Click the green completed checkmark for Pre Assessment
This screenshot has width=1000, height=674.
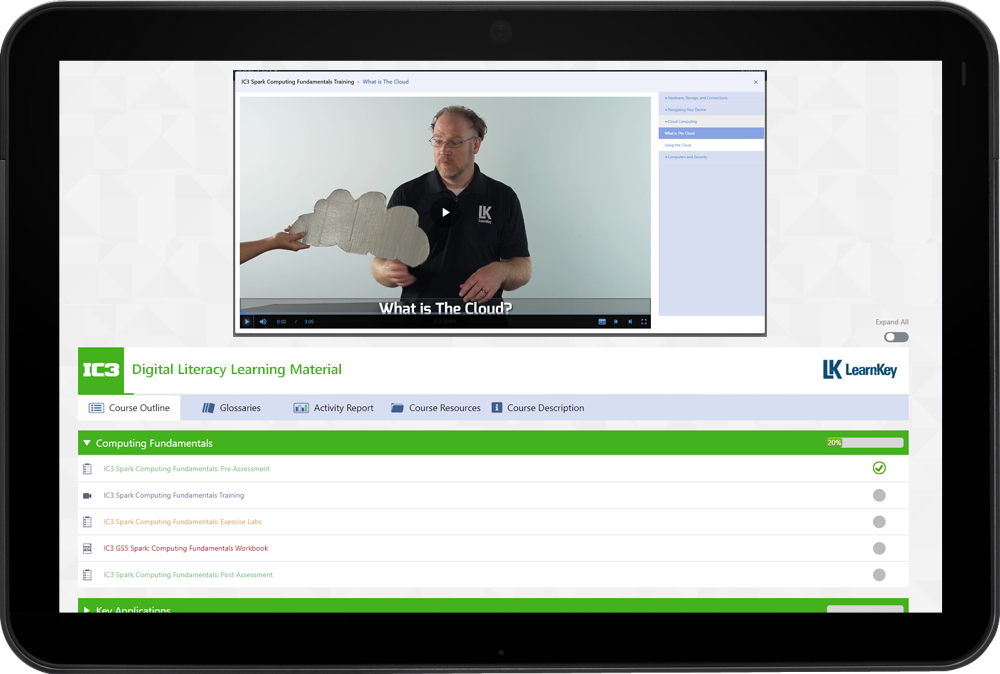[879, 468]
